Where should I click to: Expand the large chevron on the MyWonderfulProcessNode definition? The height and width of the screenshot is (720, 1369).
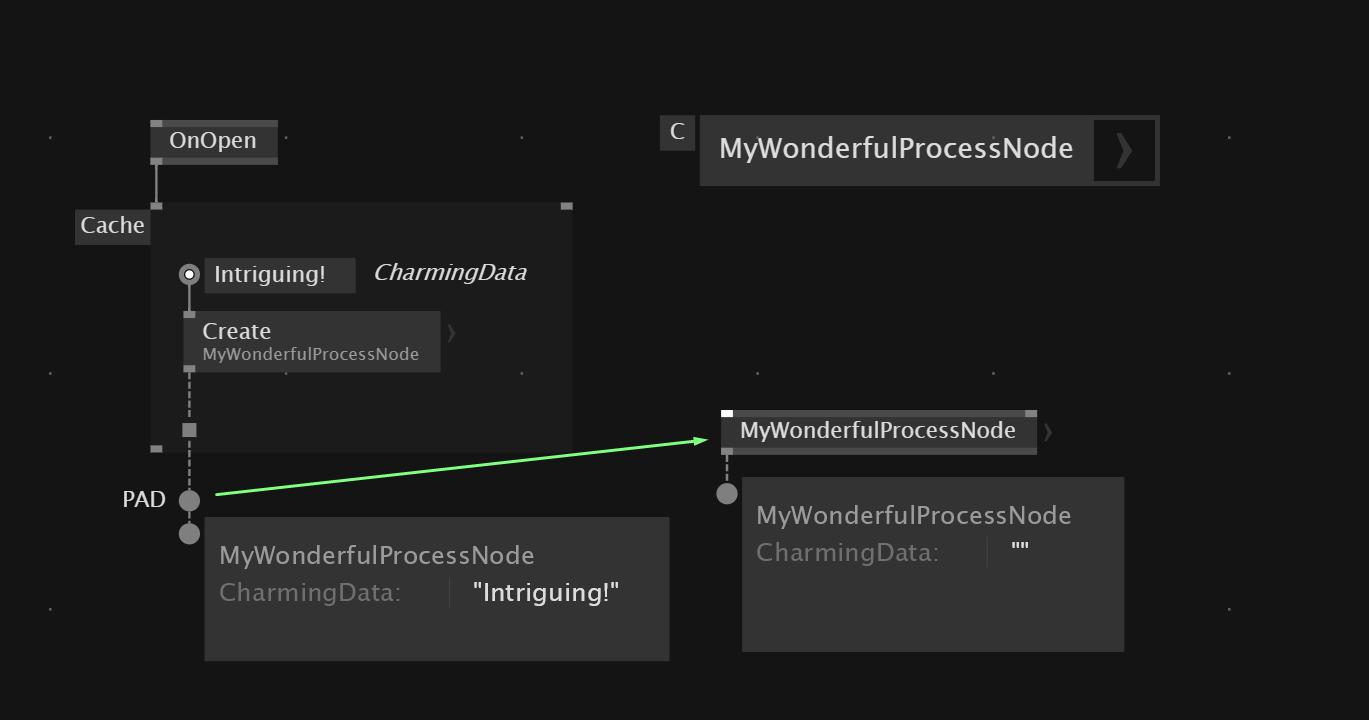[x=1125, y=150]
